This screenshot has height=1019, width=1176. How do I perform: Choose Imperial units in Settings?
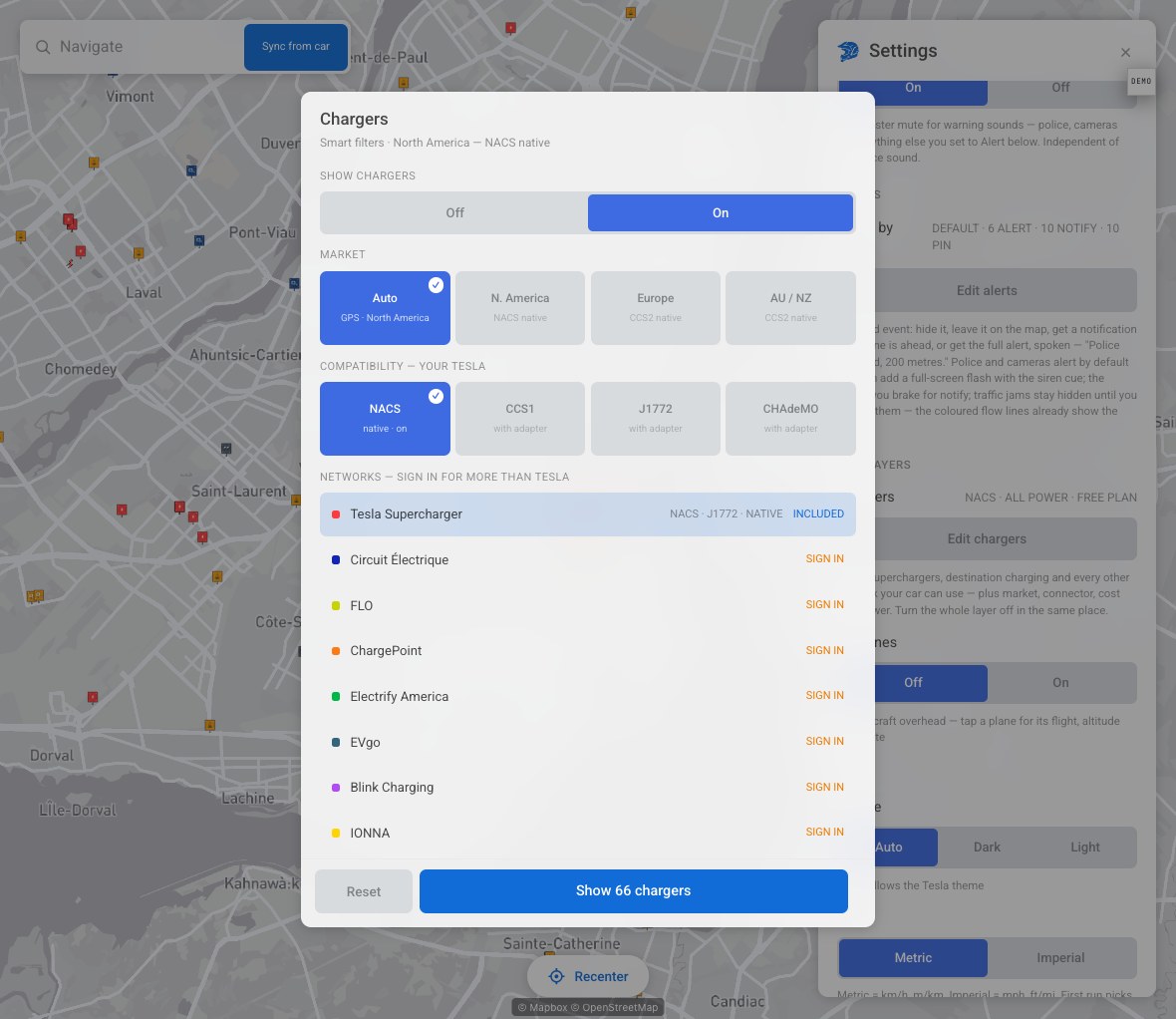[1060, 958]
